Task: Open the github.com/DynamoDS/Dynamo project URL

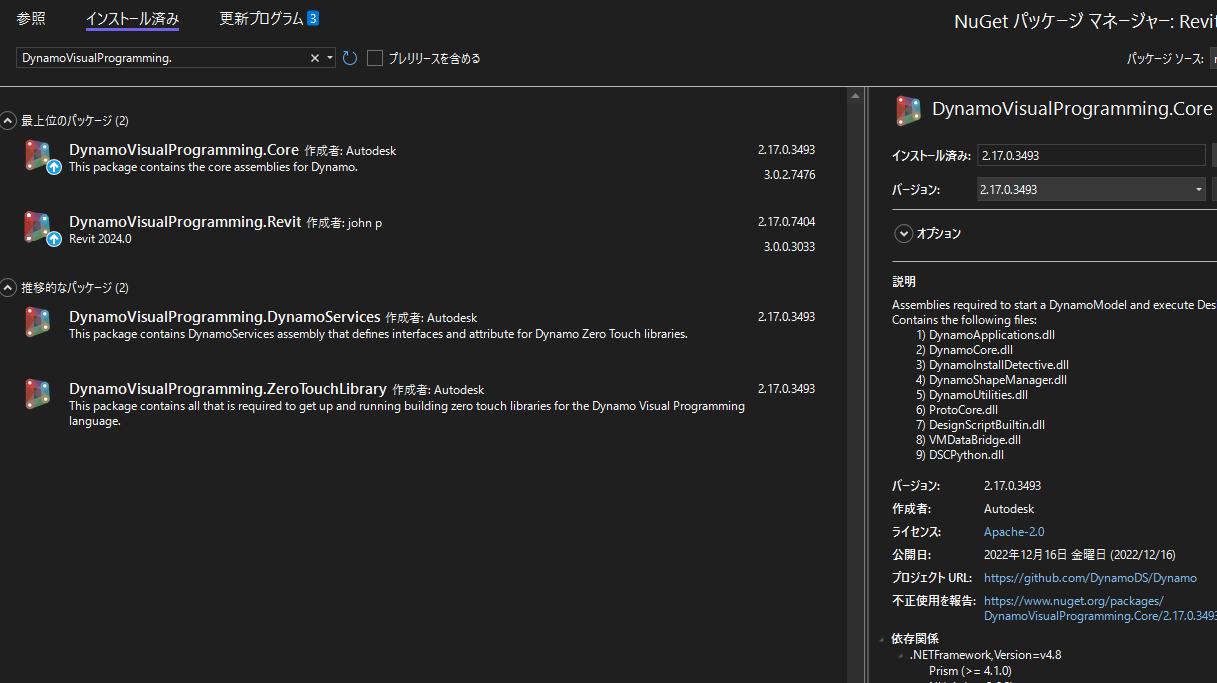Action: (1090, 578)
